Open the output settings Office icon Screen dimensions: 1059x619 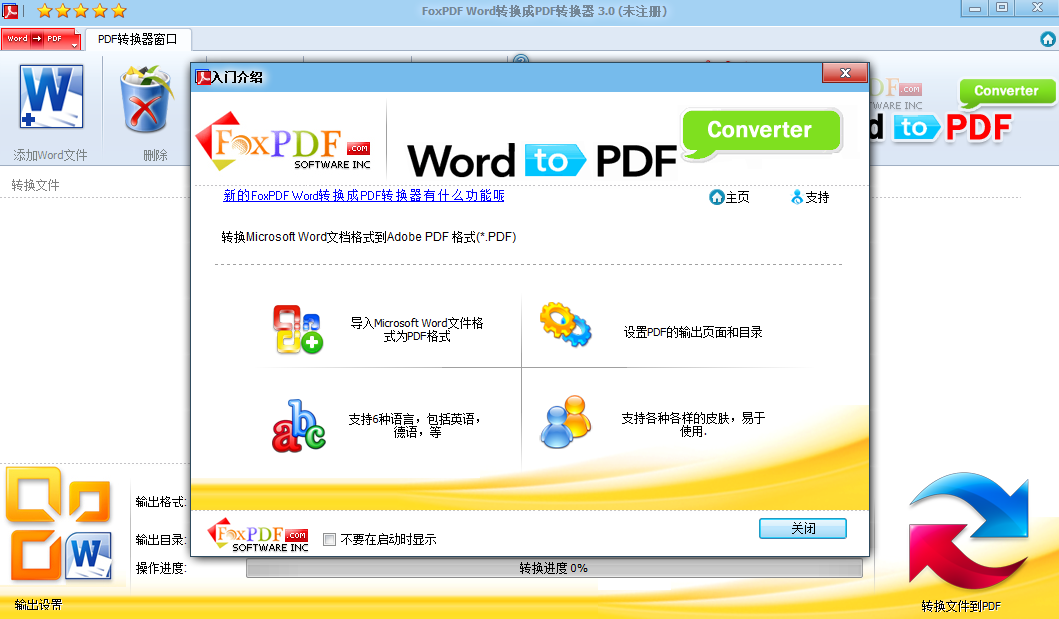point(58,524)
